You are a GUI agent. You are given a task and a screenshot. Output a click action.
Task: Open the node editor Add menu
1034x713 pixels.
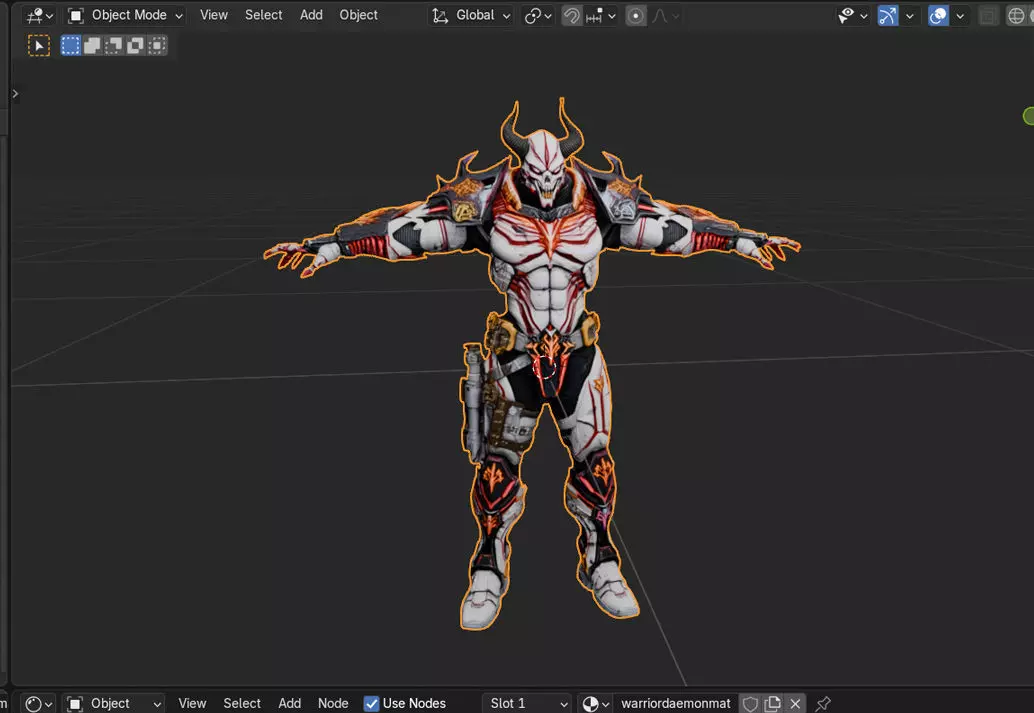[x=289, y=704]
